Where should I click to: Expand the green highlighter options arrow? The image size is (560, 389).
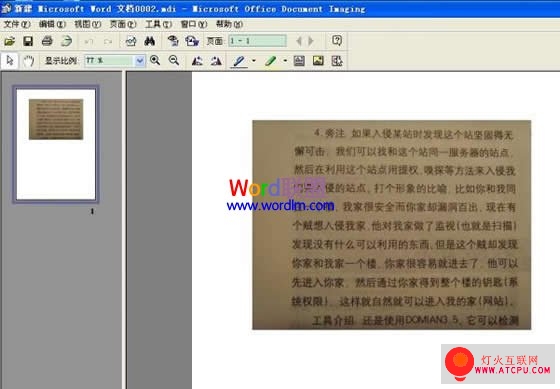pos(285,61)
